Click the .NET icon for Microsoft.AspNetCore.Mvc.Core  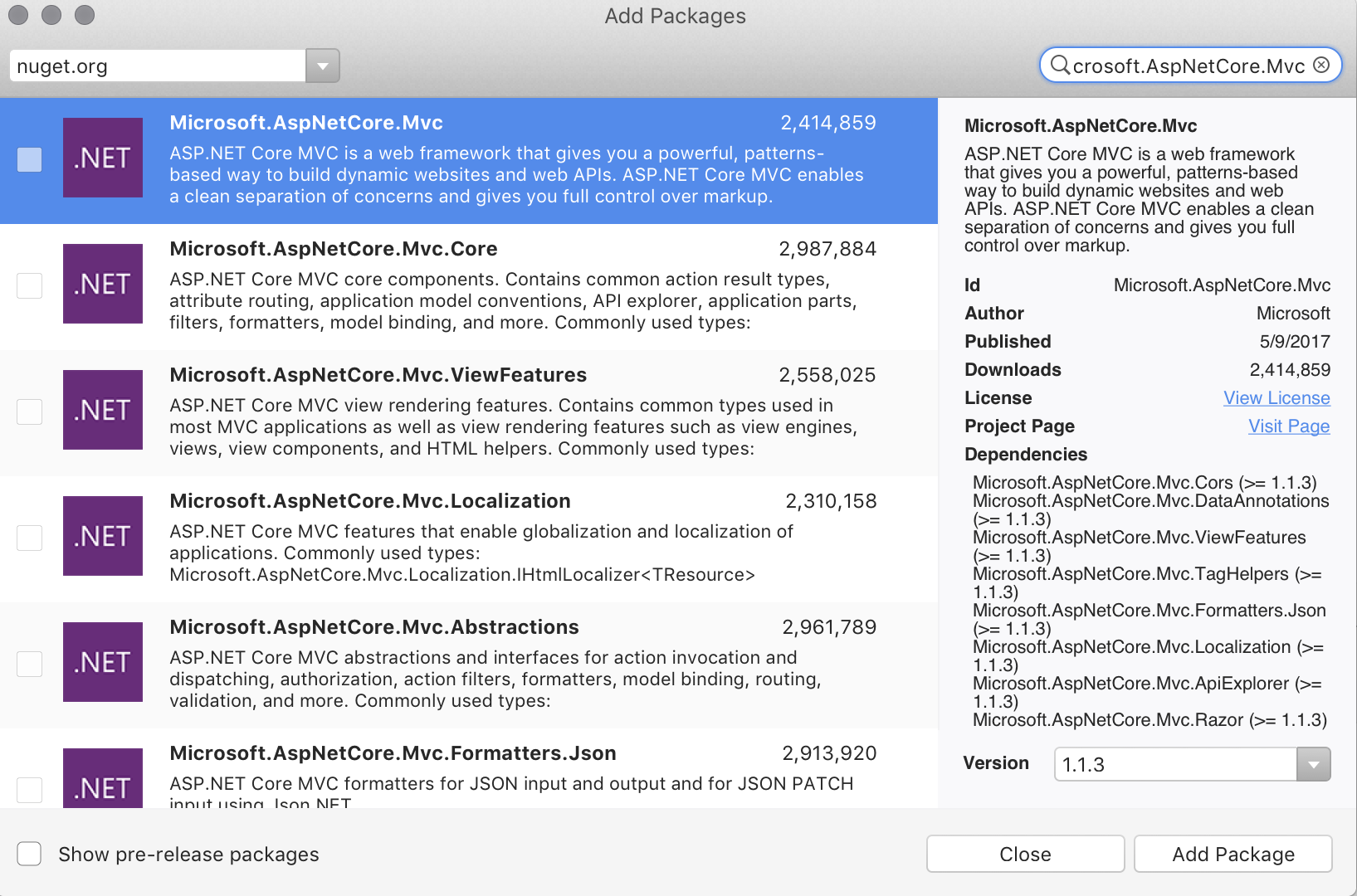coord(103,284)
